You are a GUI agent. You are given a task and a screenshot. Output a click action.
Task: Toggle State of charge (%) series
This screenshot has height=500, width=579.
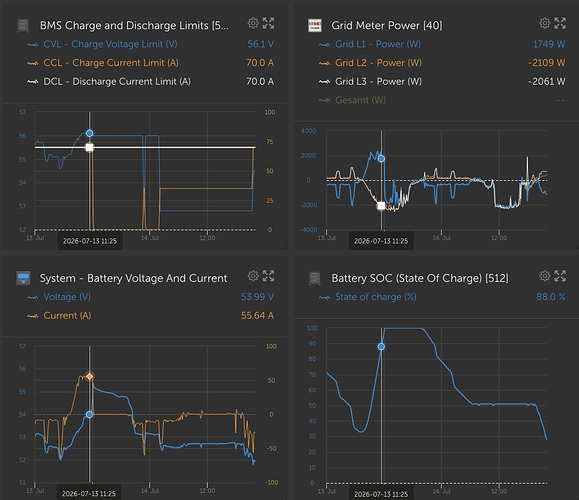click(x=368, y=297)
